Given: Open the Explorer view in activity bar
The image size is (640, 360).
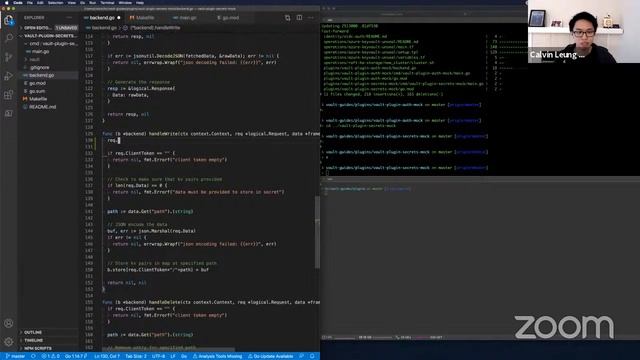Looking at the screenshot, I should tap(9, 20).
